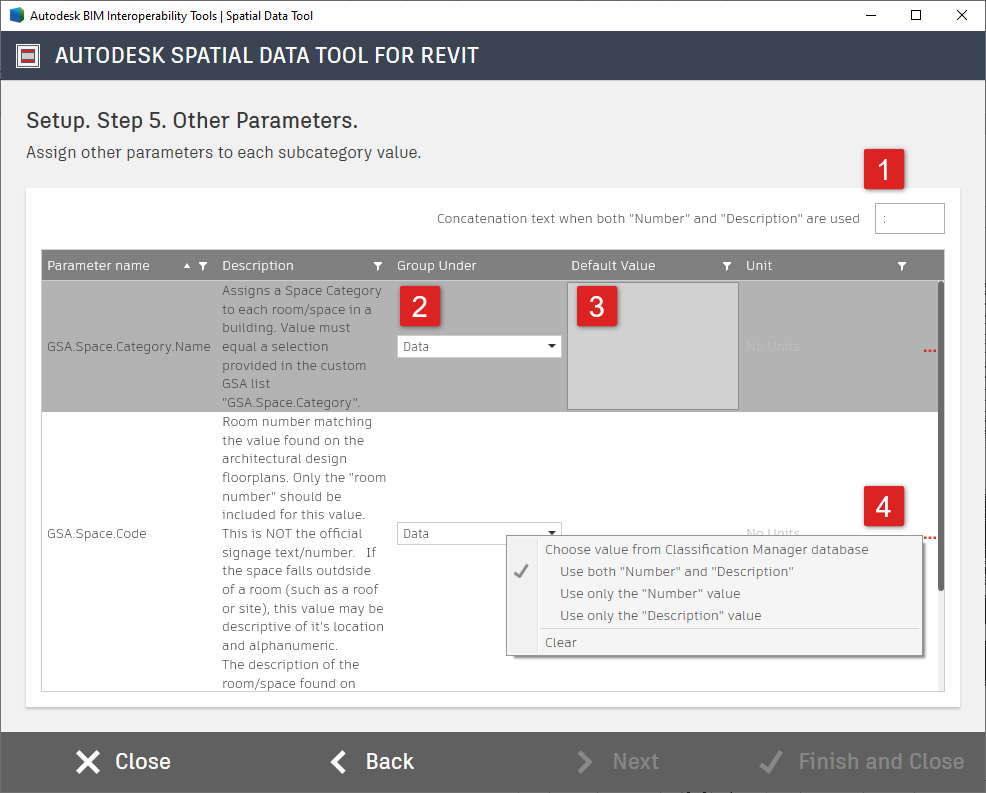The height and width of the screenshot is (793, 986).
Task: Click the filter icon on the Unit column
Action: point(901,265)
